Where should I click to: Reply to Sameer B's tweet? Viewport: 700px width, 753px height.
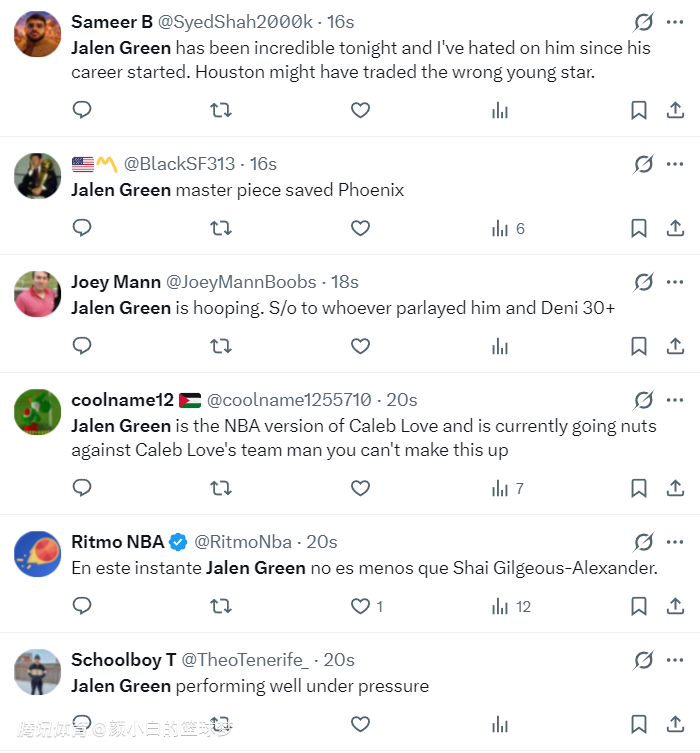[x=82, y=110]
